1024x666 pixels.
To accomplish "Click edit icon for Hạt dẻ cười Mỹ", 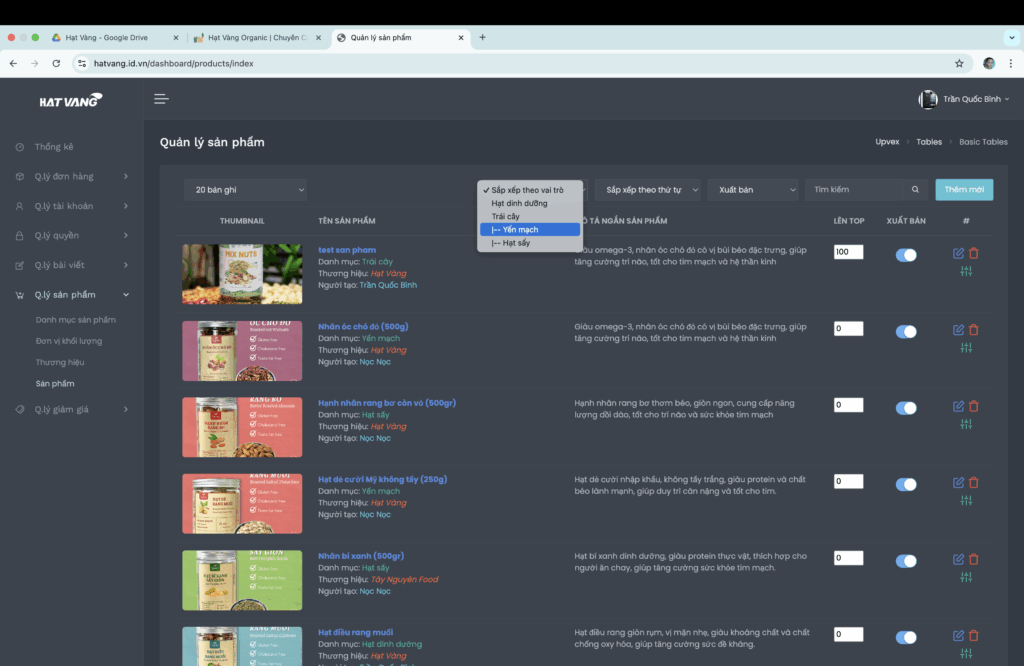I will pos(958,483).
